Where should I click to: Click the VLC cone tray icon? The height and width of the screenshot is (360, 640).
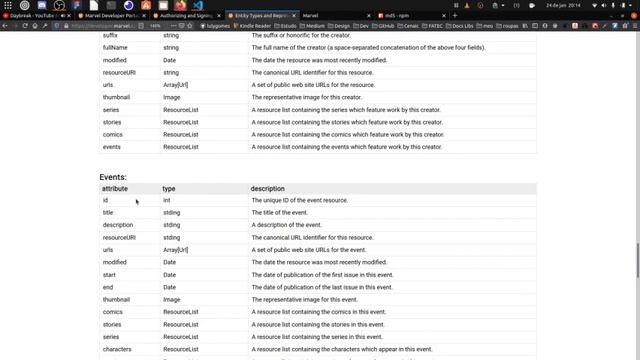click(x=467, y=5)
